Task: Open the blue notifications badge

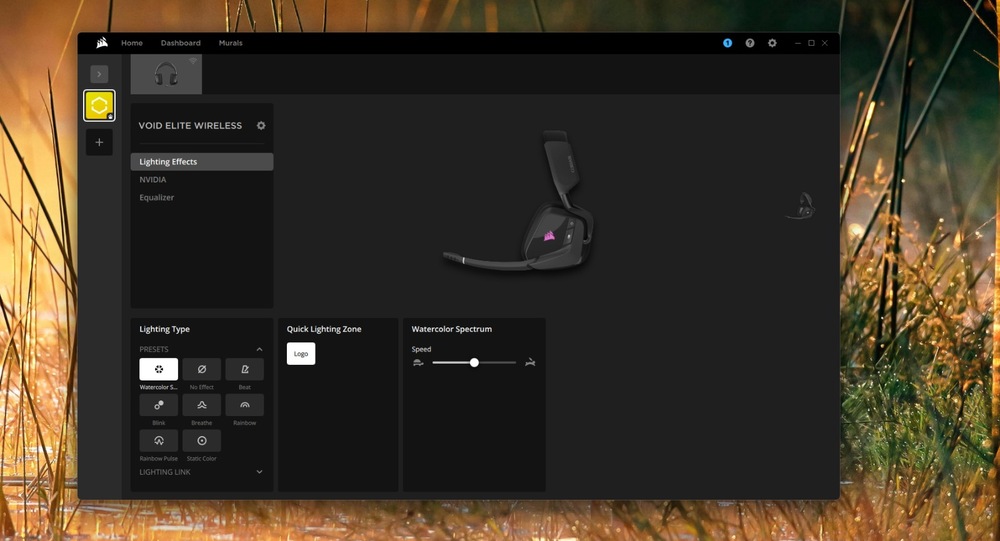Action: pyautogui.click(x=727, y=43)
